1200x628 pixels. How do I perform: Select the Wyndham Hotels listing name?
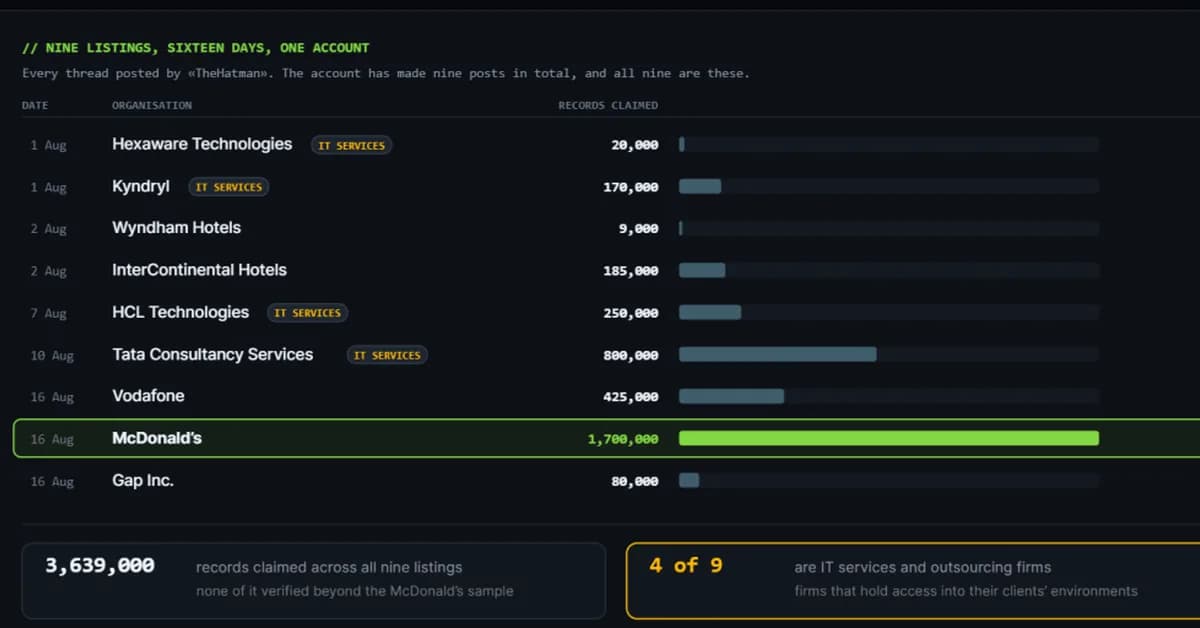pyautogui.click(x=176, y=228)
